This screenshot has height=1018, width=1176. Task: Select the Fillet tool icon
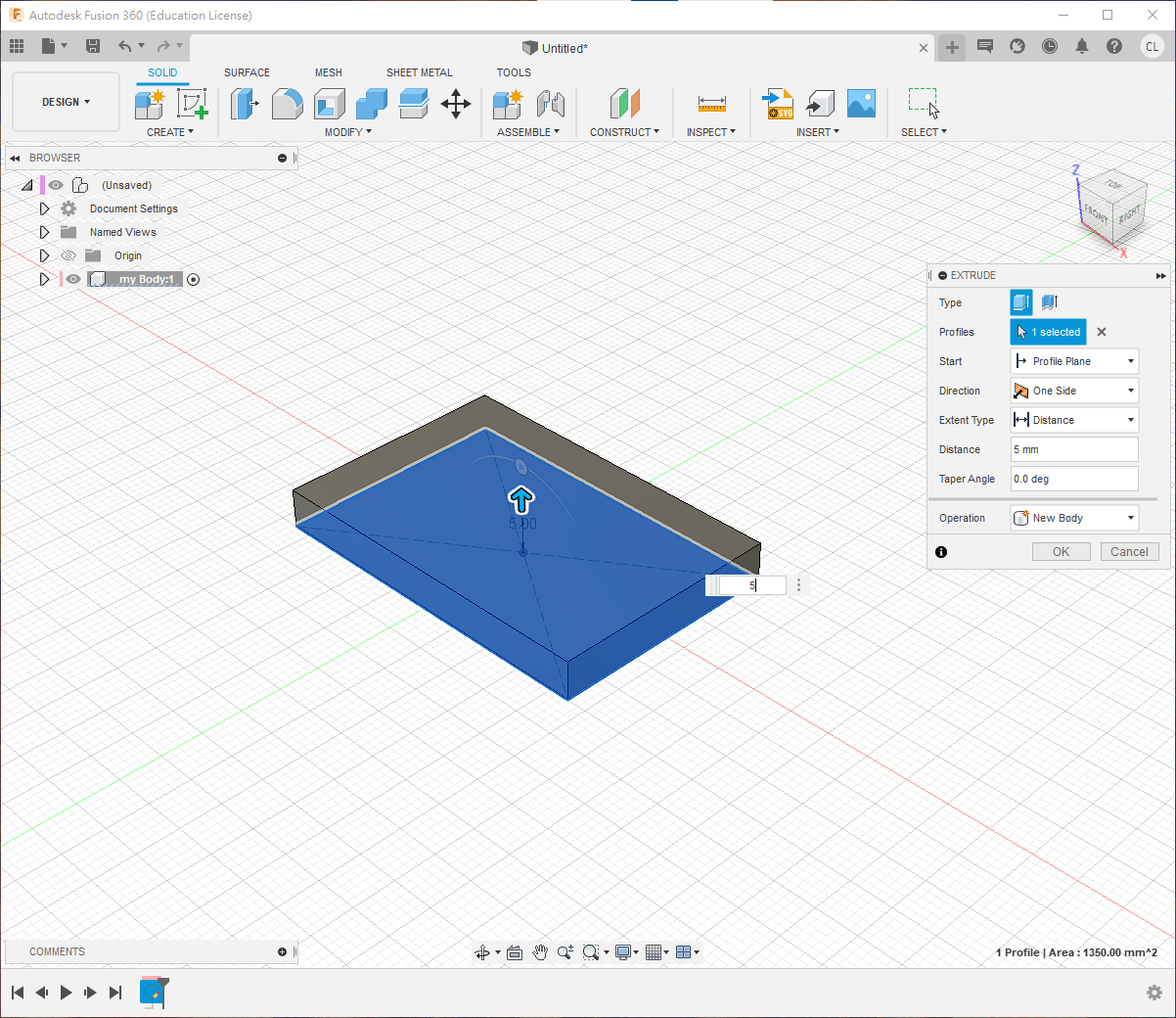coord(287,104)
